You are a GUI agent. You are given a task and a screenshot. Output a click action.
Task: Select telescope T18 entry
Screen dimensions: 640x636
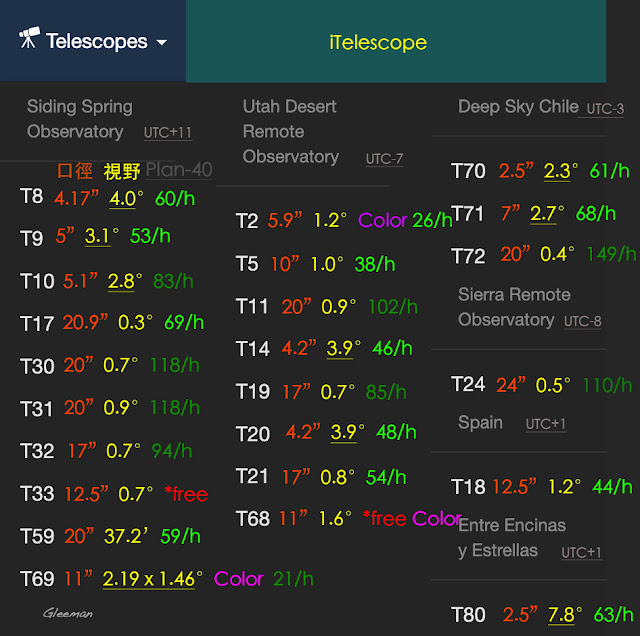[468, 487]
